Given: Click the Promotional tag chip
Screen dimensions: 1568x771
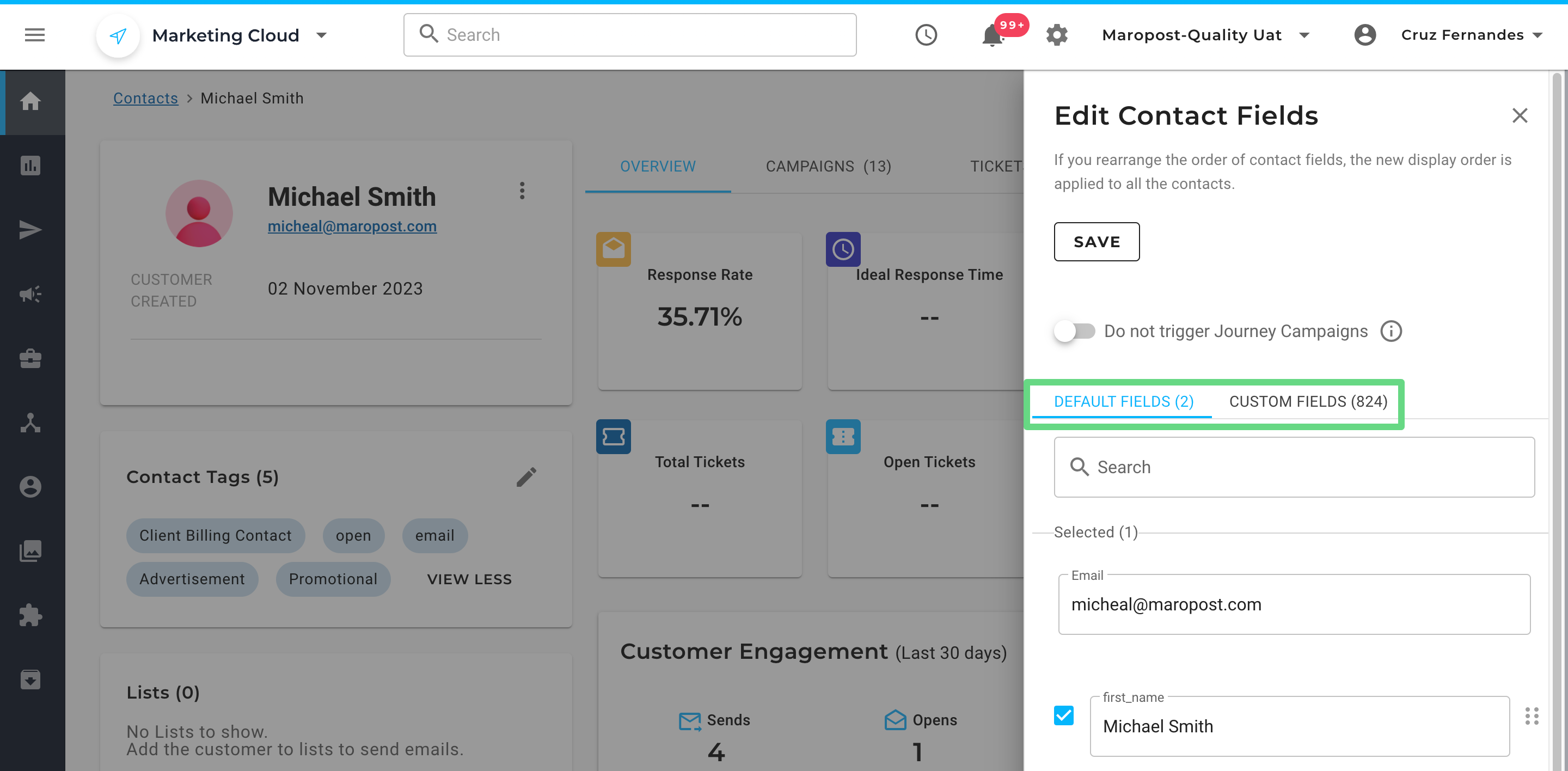Looking at the screenshot, I should point(333,579).
